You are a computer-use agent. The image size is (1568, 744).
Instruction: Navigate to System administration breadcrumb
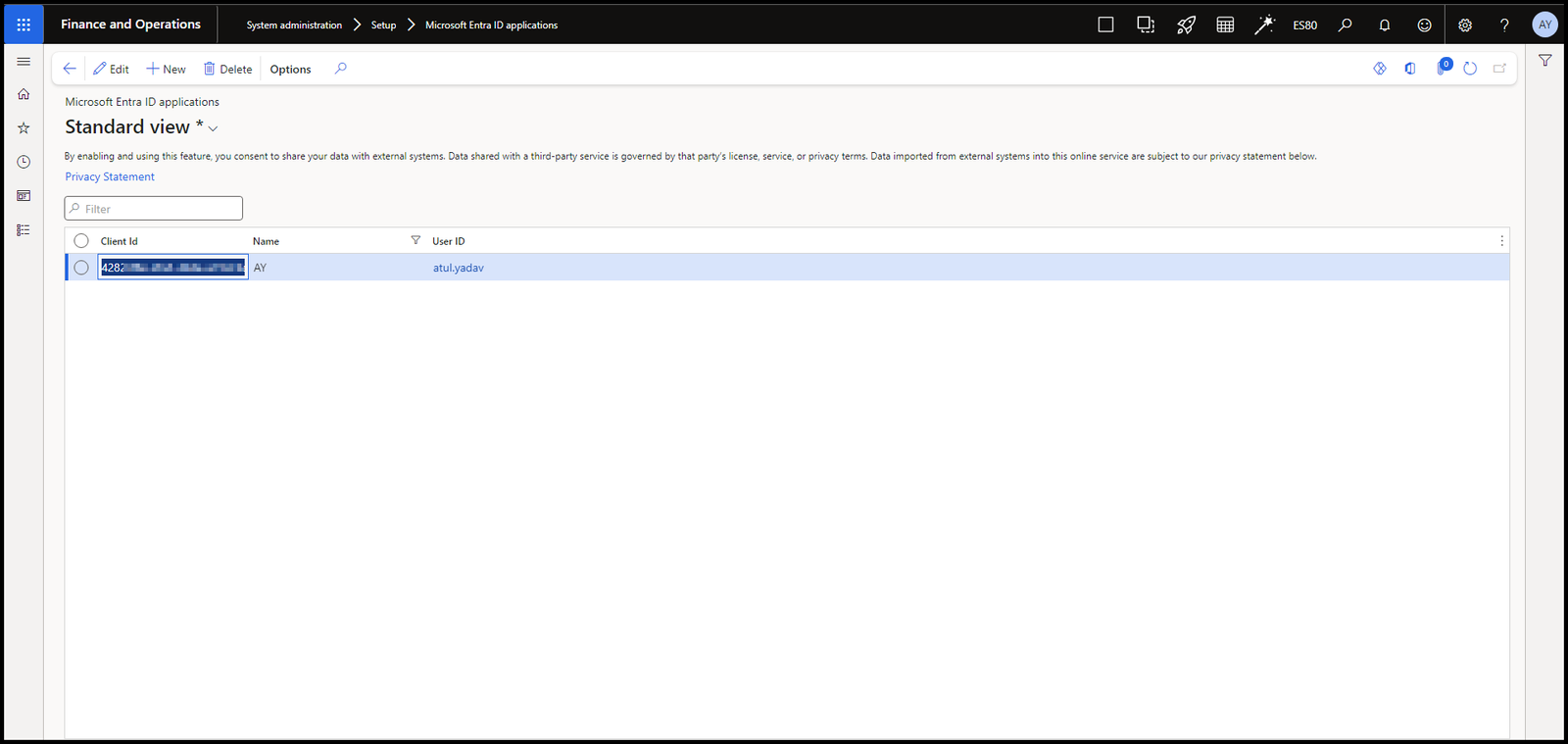pyautogui.click(x=294, y=25)
